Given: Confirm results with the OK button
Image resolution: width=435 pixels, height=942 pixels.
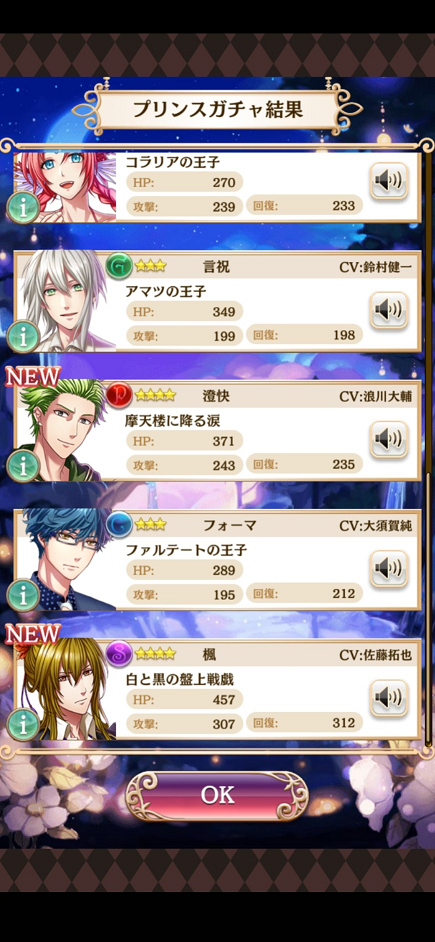Looking at the screenshot, I should coord(217,795).
